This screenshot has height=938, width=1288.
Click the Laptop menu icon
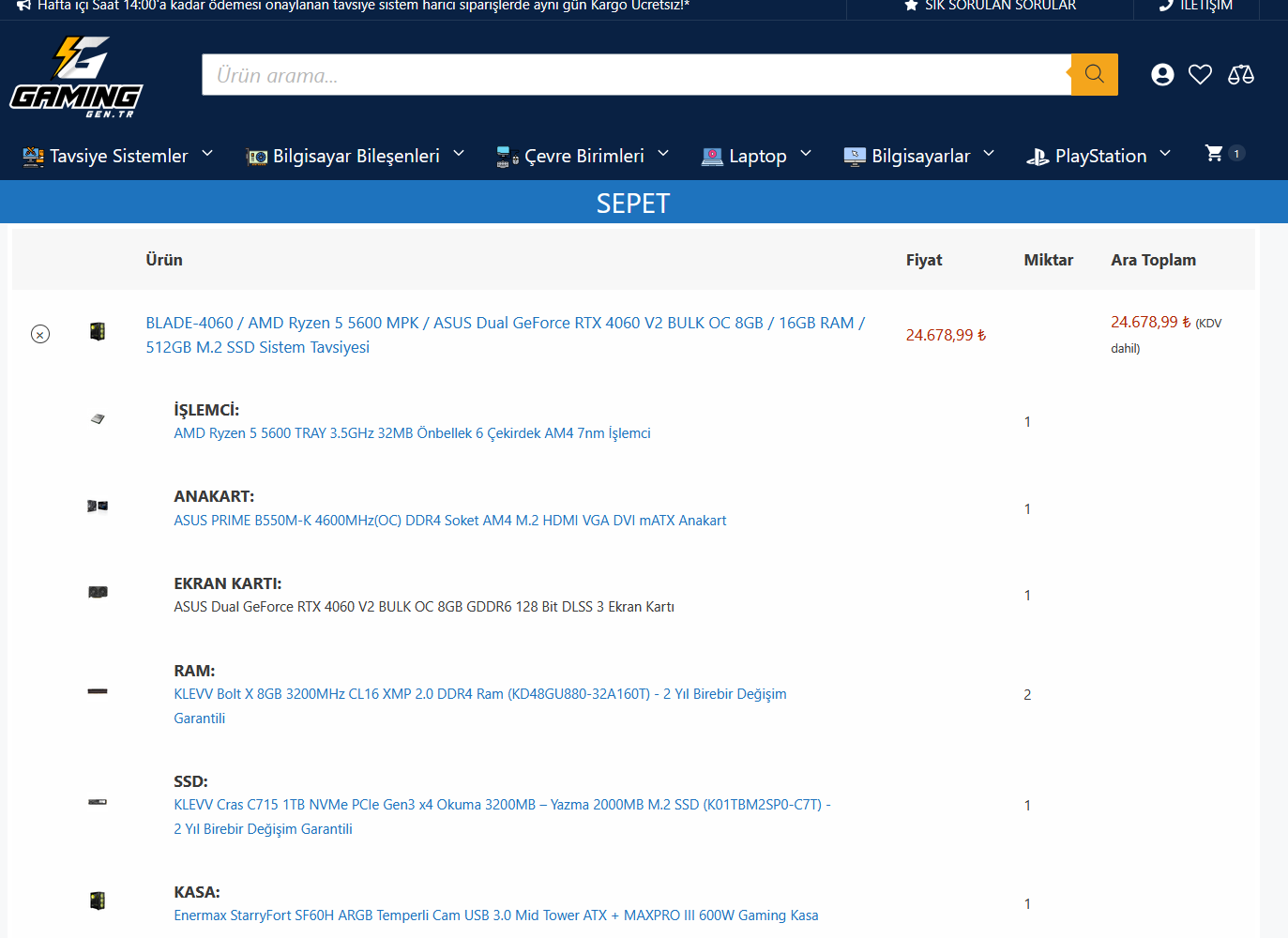pos(713,157)
